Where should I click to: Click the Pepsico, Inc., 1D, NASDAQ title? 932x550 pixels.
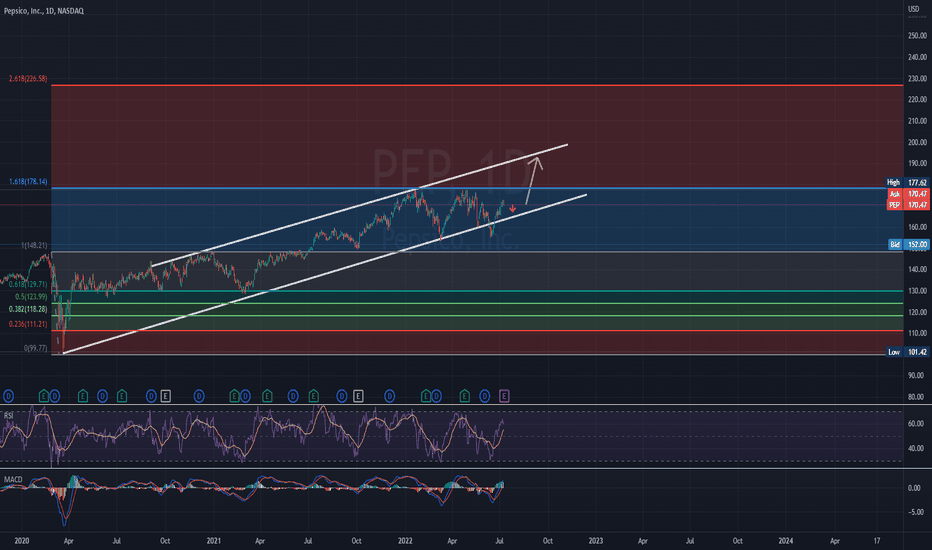tap(44, 11)
